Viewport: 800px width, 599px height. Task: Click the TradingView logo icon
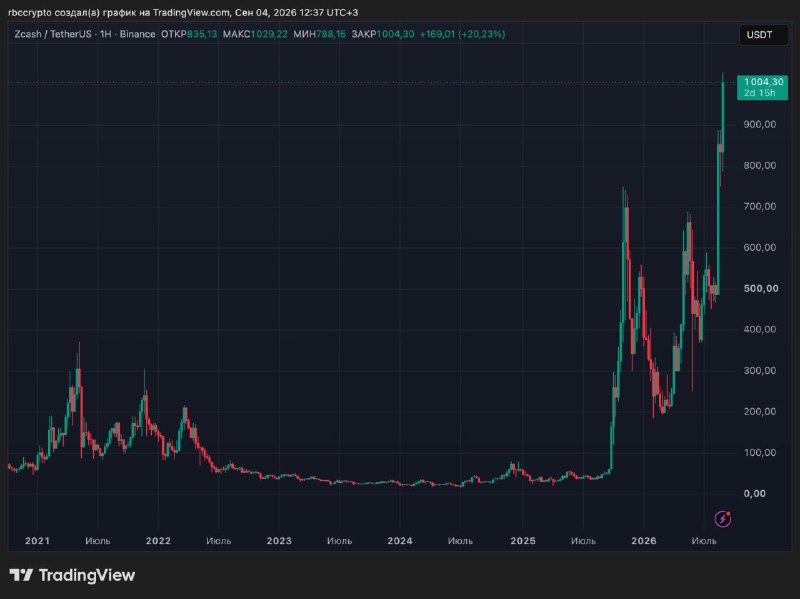[x=21, y=575]
